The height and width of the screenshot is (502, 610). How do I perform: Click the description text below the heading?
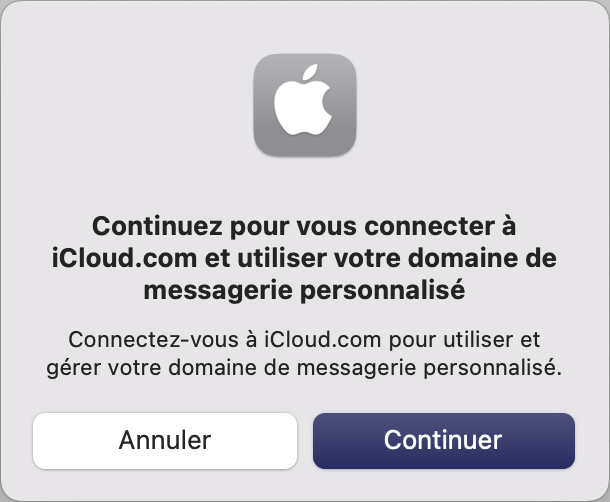point(304,353)
